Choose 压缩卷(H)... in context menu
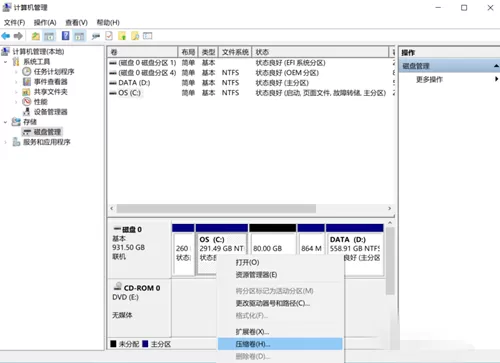This screenshot has width=500, height=363. click(280, 344)
